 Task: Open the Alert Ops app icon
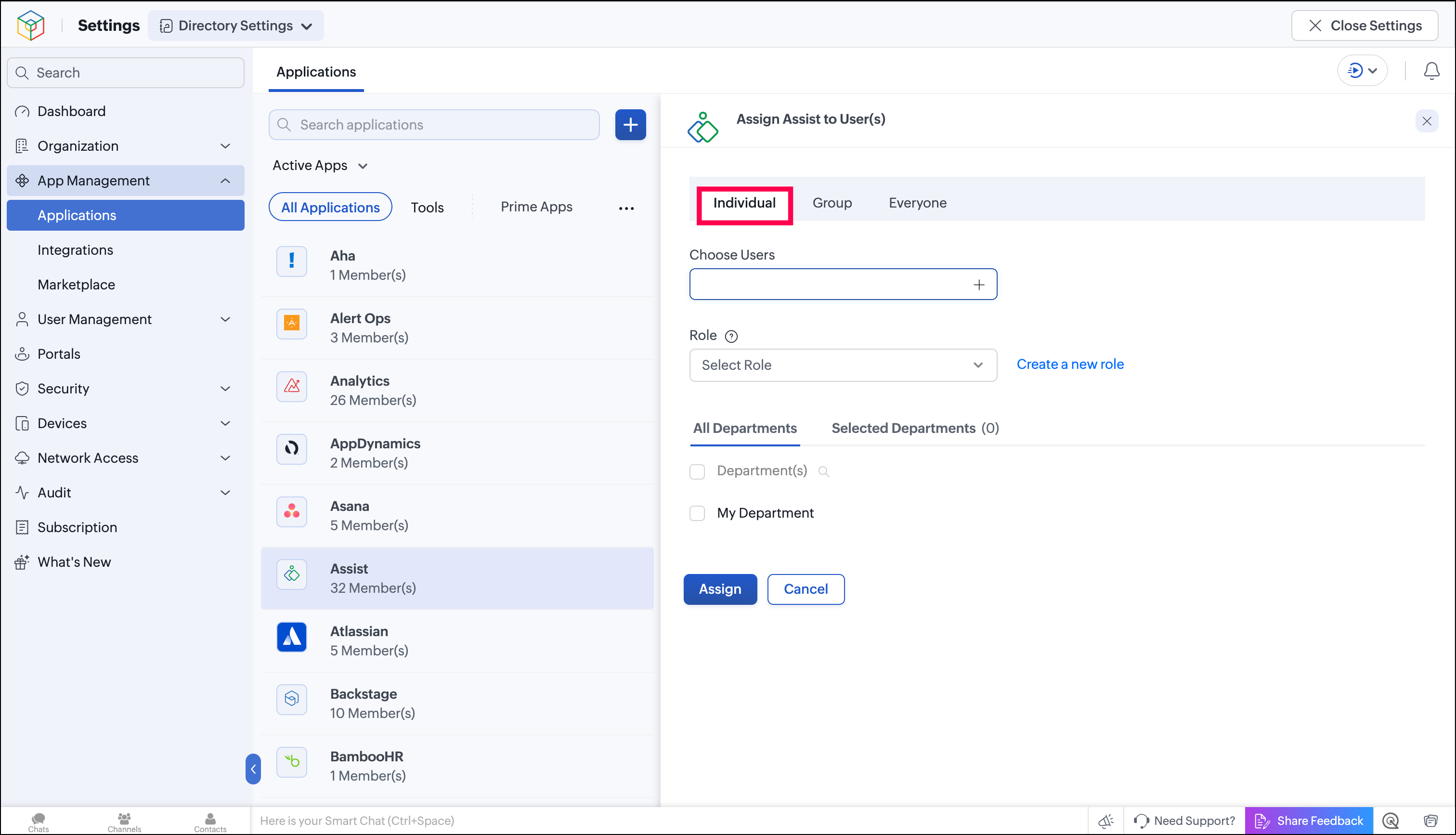pyautogui.click(x=292, y=324)
